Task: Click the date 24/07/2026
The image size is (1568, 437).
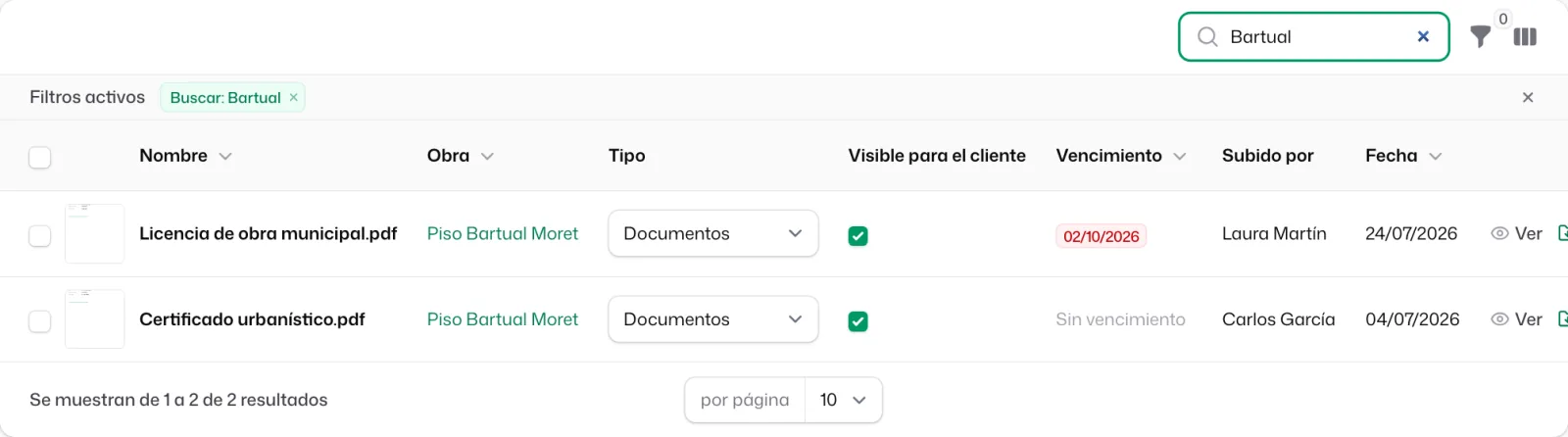Action: pyautogui.click(x=1411, y=233)
